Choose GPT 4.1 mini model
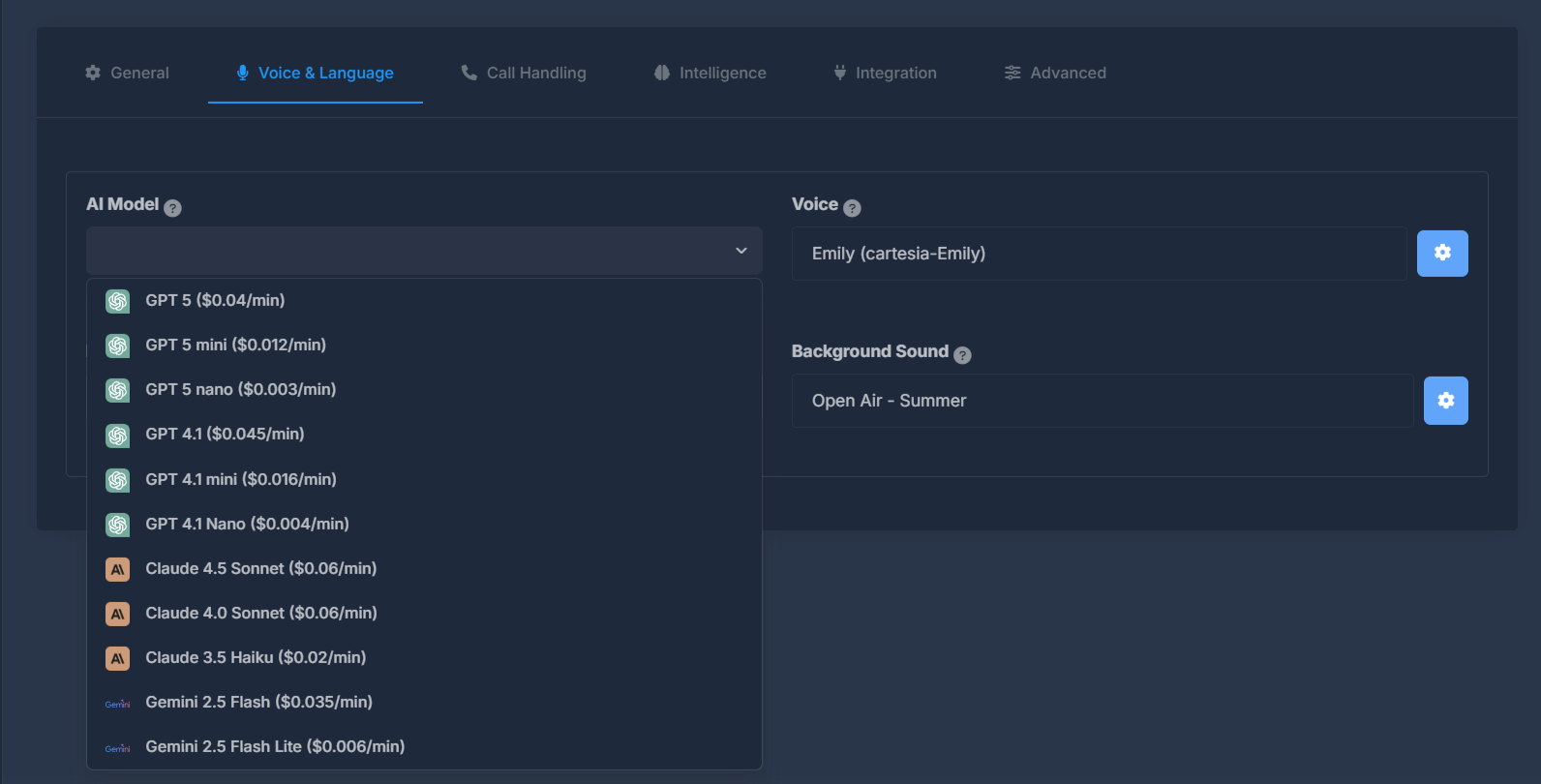 [x=424, y=480]
